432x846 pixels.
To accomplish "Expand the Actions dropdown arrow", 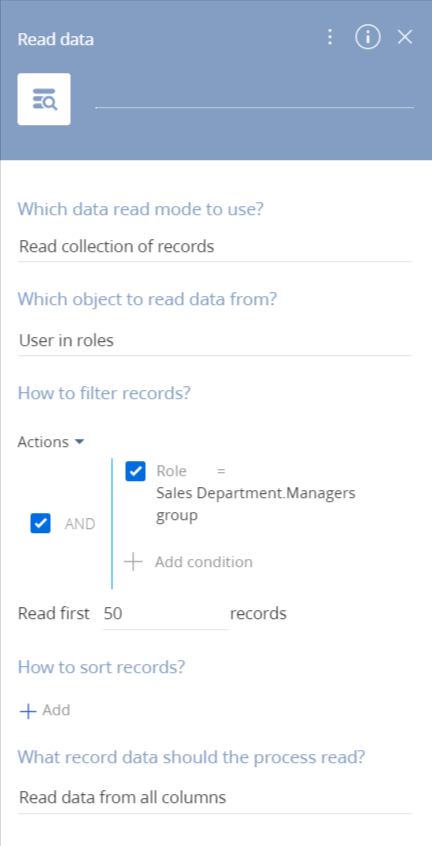I will (x=79, y=442).
